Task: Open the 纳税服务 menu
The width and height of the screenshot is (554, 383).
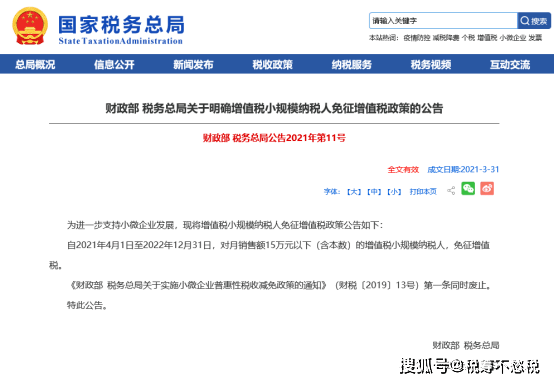Action: click(352, 64)
